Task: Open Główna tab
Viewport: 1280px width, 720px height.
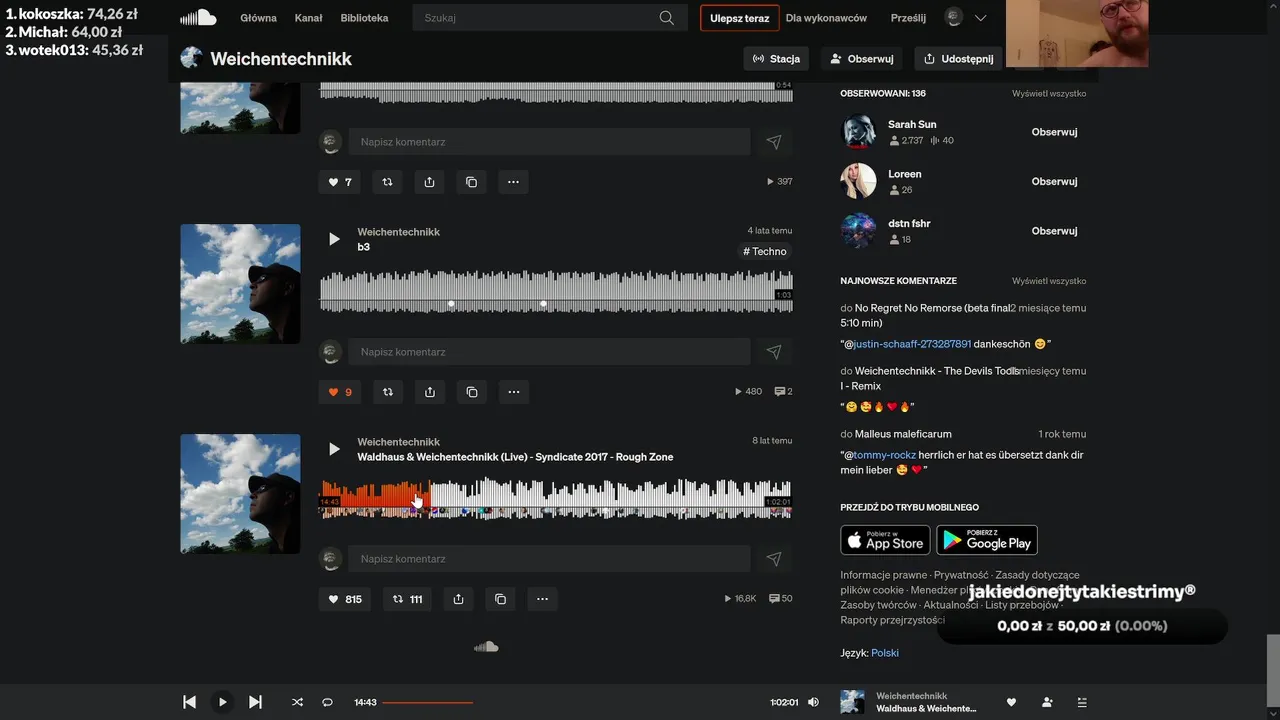Action: tap(258, 18)
